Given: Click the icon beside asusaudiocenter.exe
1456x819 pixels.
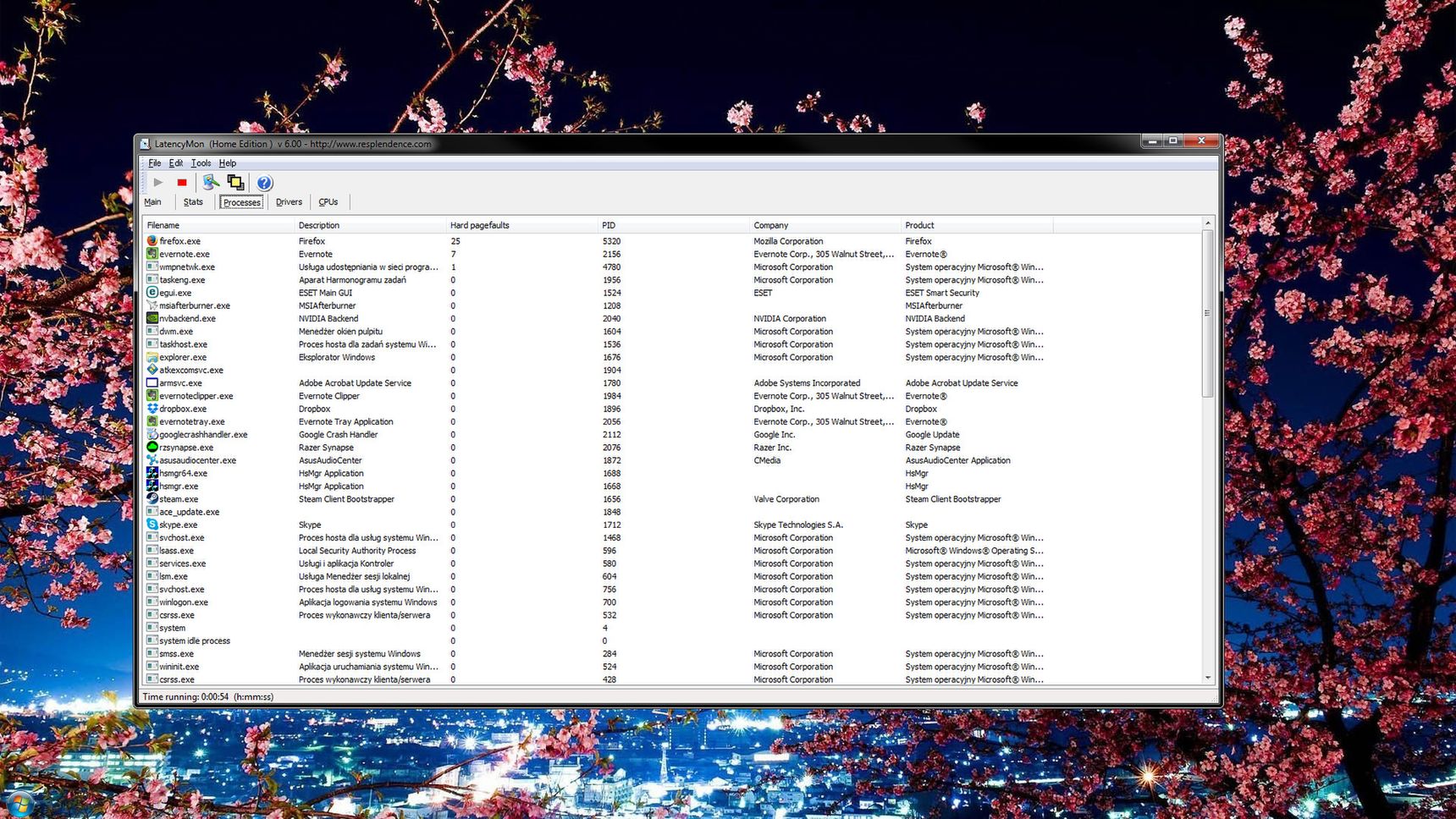Looking at the screenshot, I should (x=152, y=460).
